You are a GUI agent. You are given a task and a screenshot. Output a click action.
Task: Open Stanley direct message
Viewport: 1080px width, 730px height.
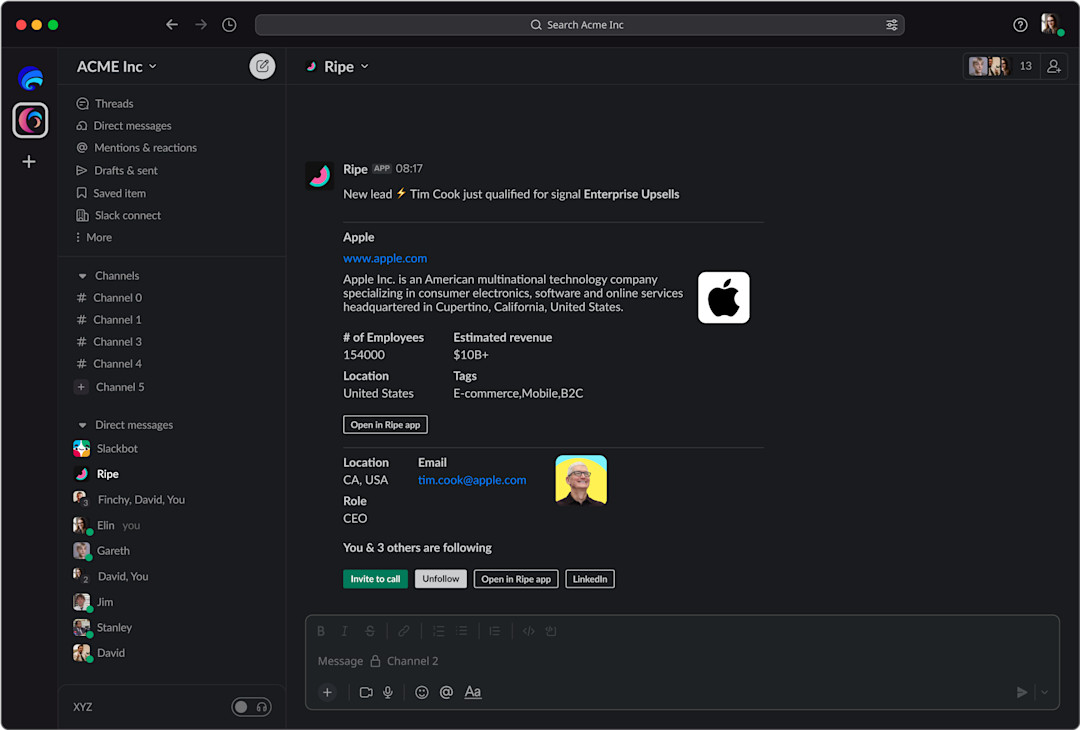coord(103,627)
